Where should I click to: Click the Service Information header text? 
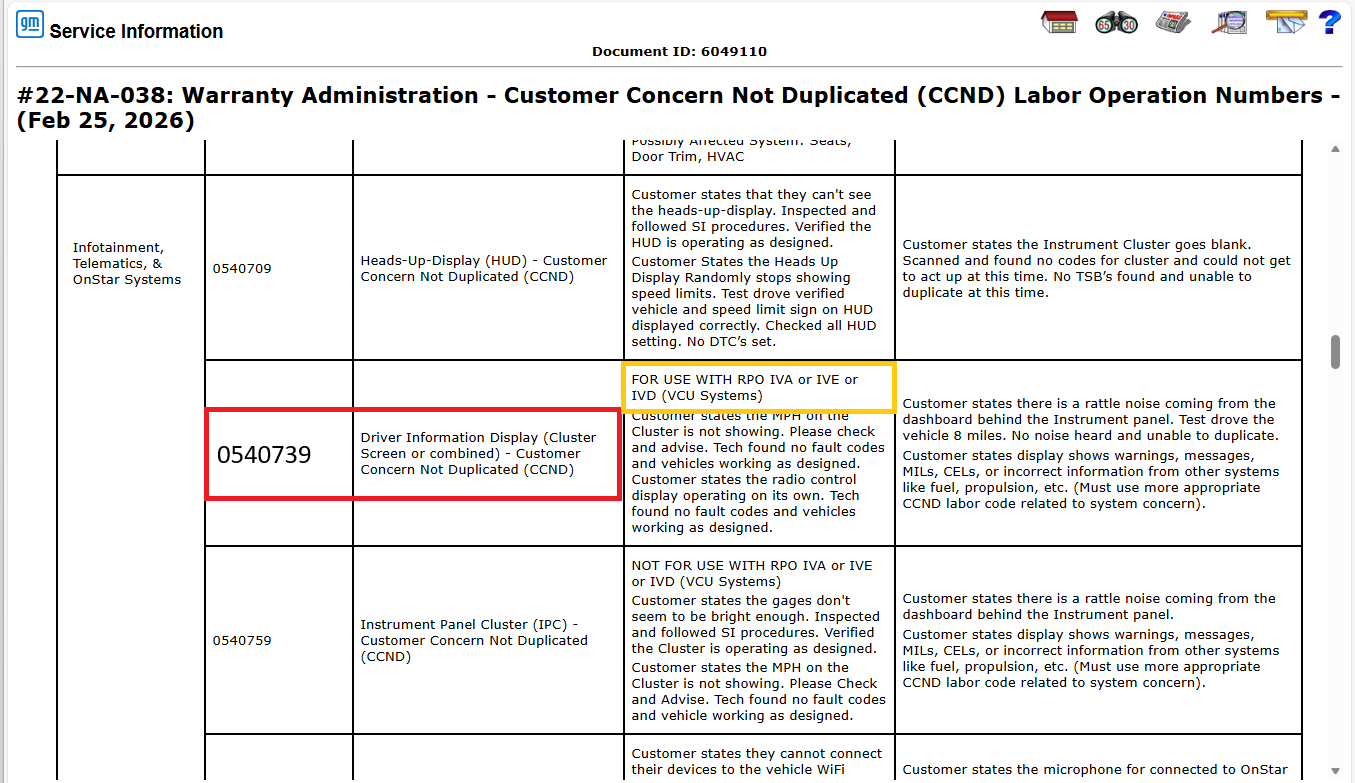[136, 31]
